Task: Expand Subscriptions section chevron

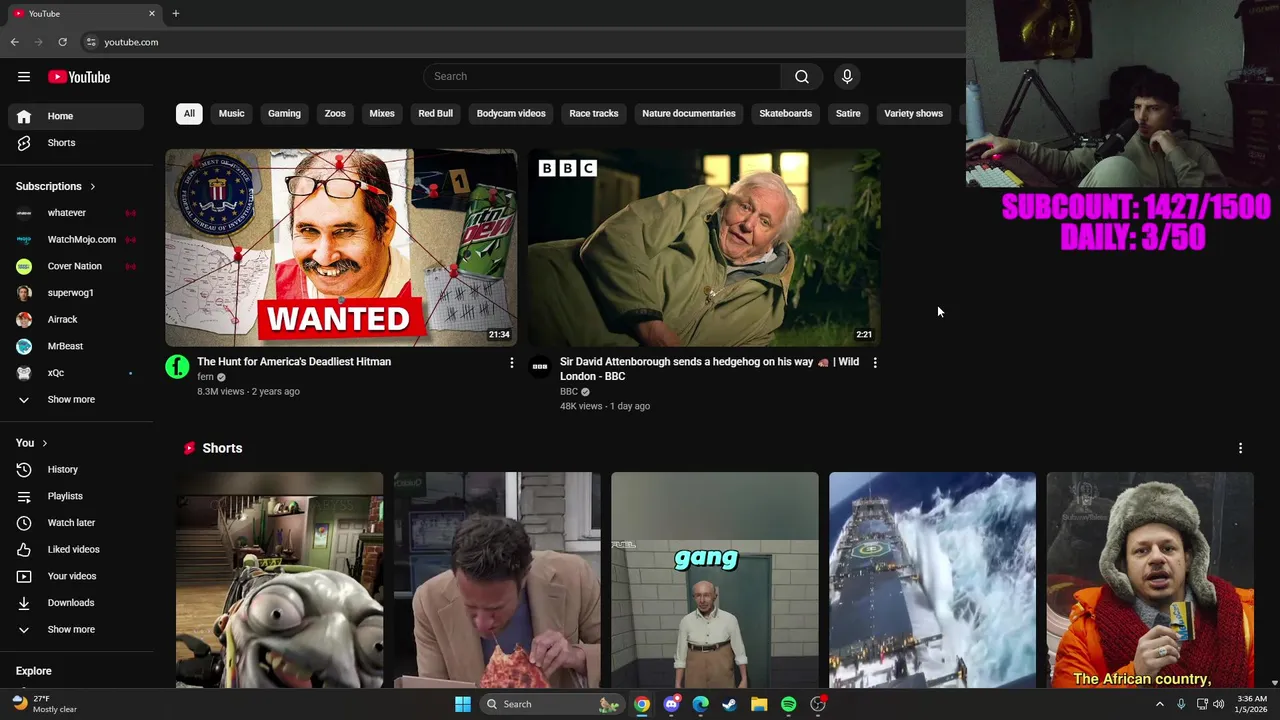Action: point(93,187)
